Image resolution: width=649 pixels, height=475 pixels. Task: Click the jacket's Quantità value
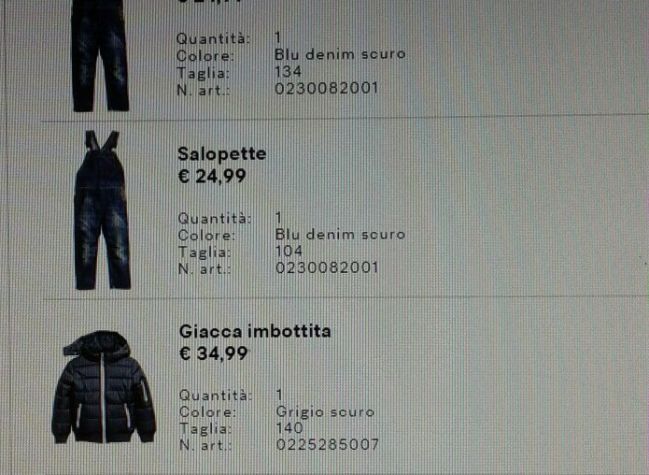[280, 395]
